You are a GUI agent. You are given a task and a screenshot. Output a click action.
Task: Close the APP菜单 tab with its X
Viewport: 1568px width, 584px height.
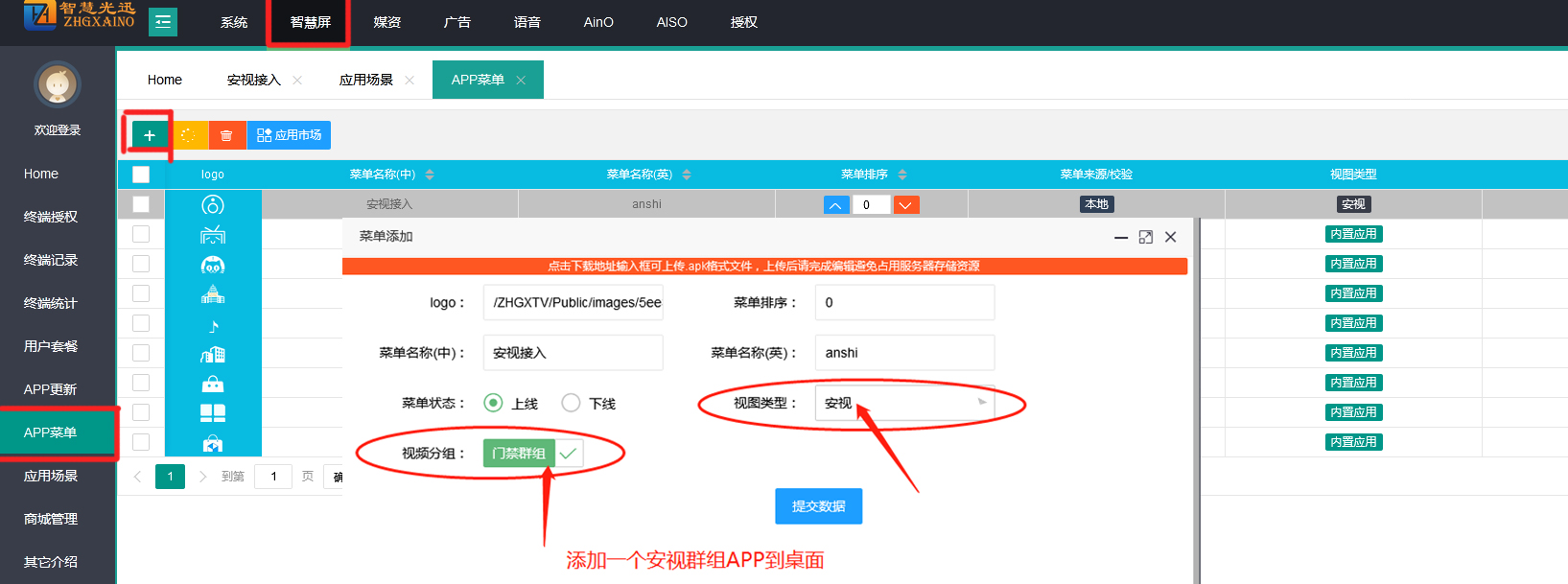pyautogui.click(x=521, y=80)
